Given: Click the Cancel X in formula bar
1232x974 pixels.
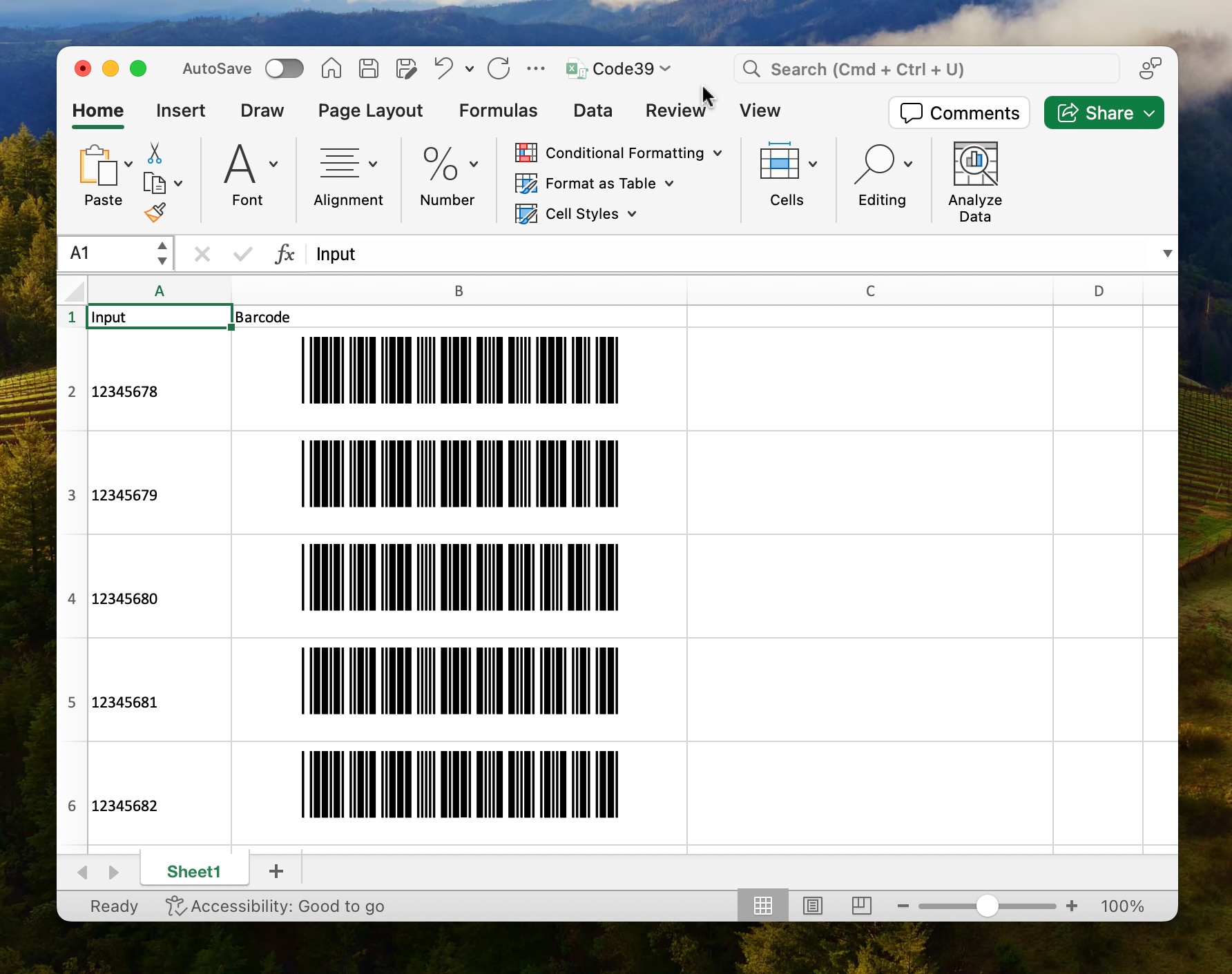Looking at the screenshot, I should click(202, 254).
